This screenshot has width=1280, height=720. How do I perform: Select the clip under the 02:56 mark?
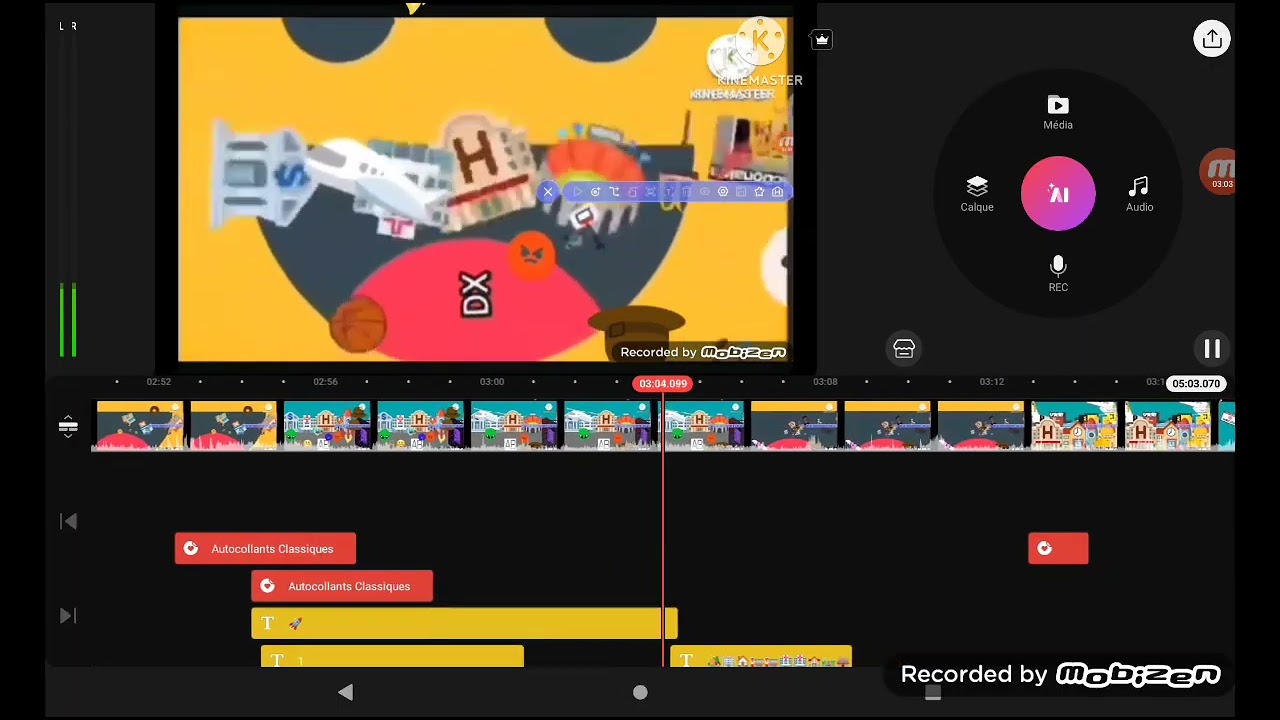coord(327,426)
